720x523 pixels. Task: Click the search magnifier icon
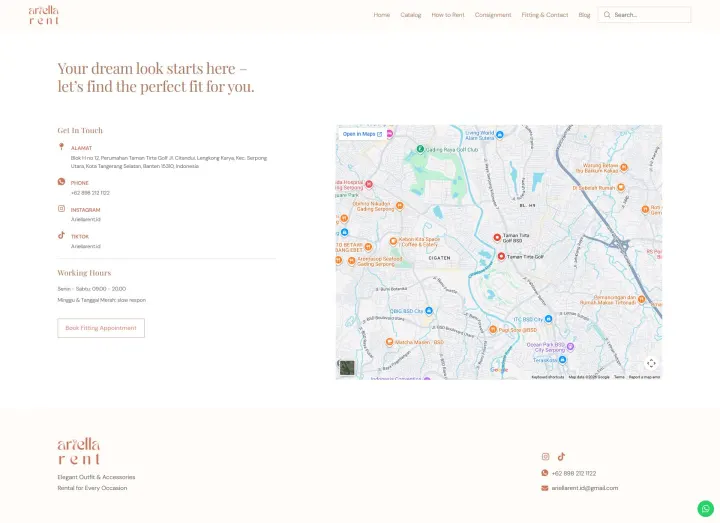[607, 15]
